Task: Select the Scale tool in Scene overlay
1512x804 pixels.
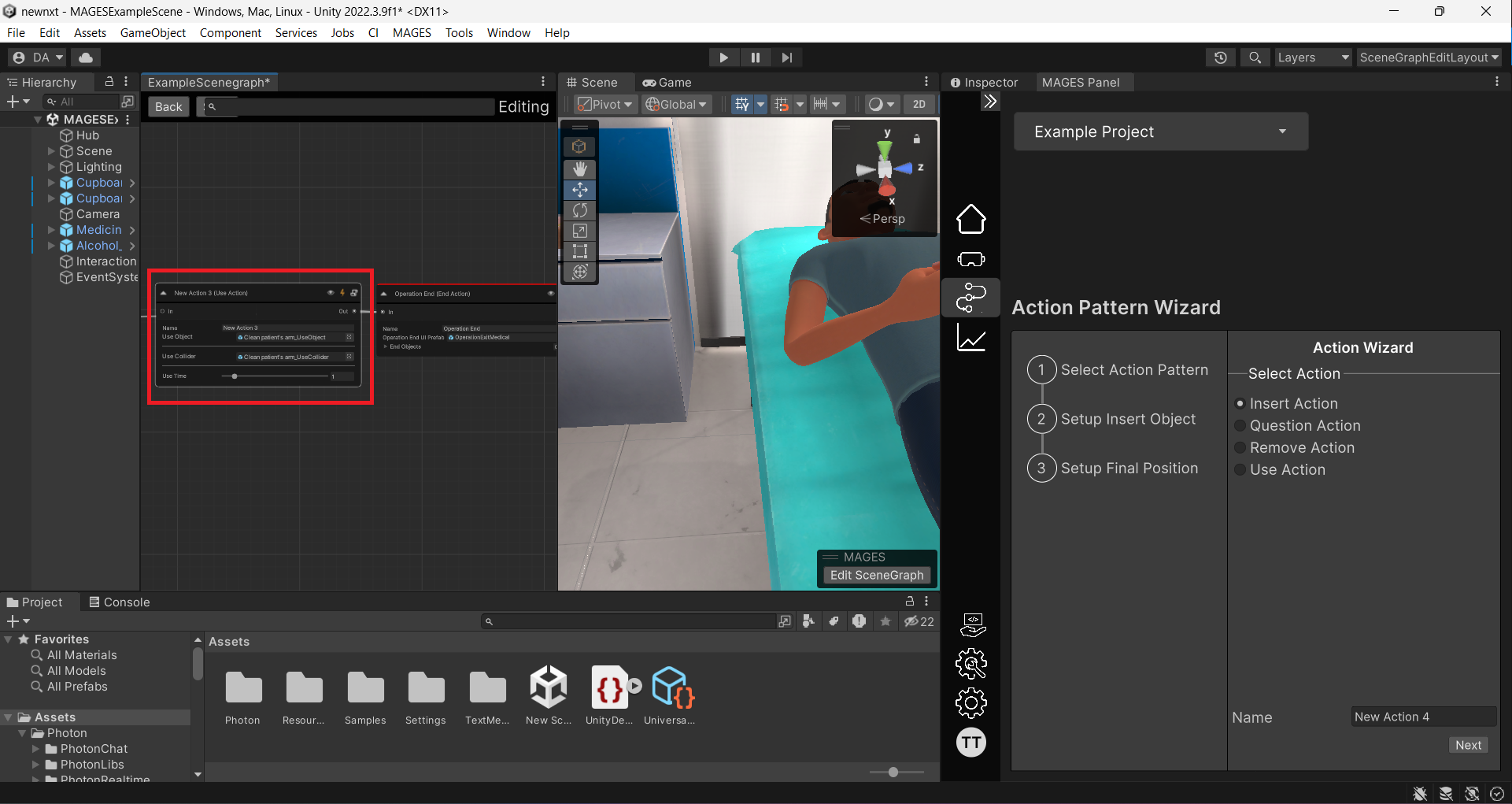Action: coord(580,231)
